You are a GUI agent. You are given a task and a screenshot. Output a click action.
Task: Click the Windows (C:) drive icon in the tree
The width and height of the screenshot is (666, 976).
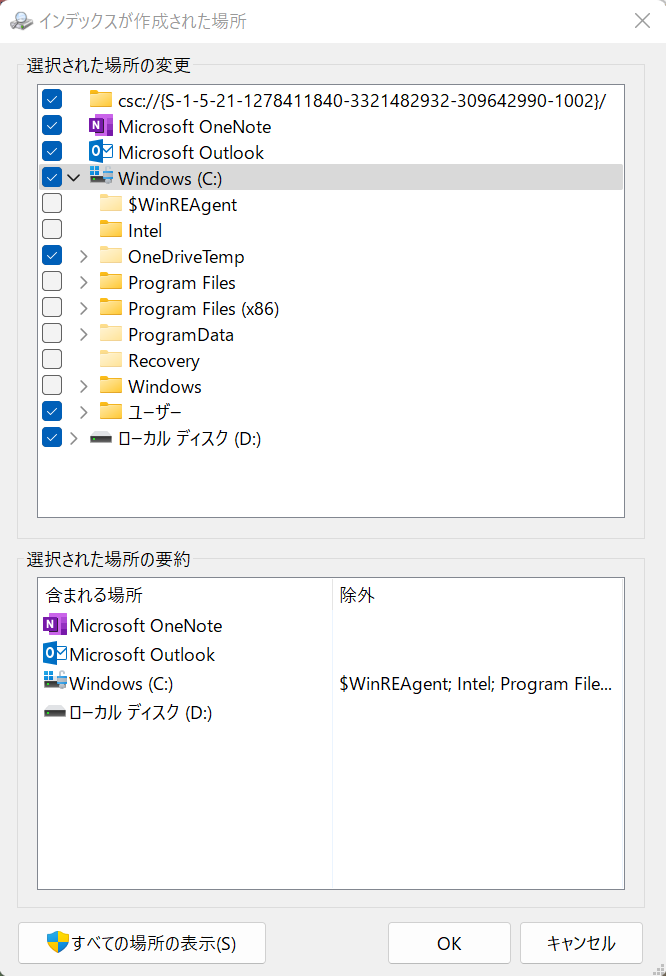101,176
